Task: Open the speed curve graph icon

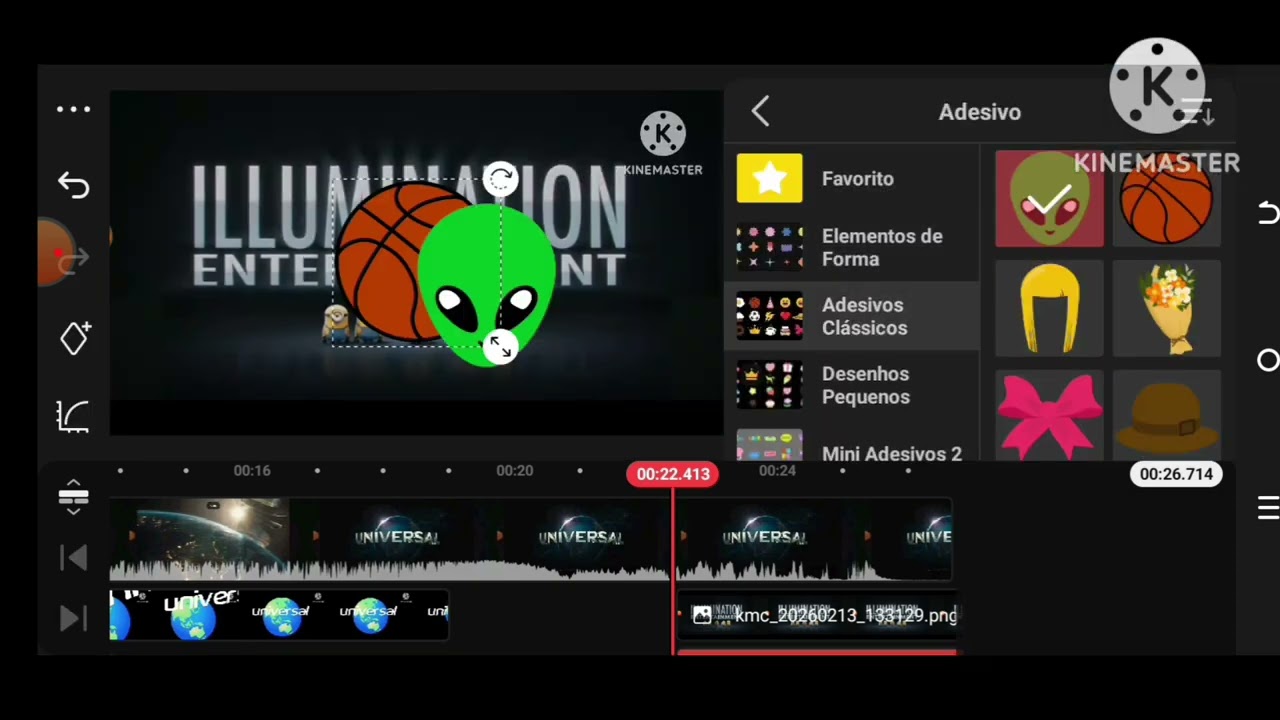Action: [73, 416]
